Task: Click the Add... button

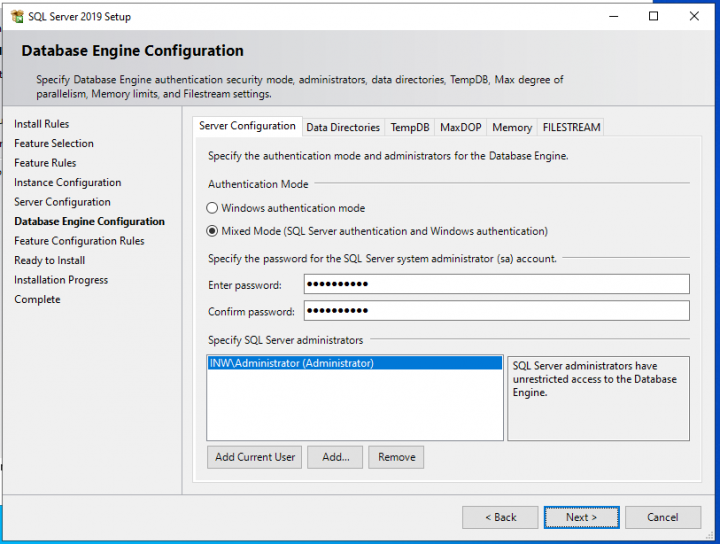Action: click(335, 457)
